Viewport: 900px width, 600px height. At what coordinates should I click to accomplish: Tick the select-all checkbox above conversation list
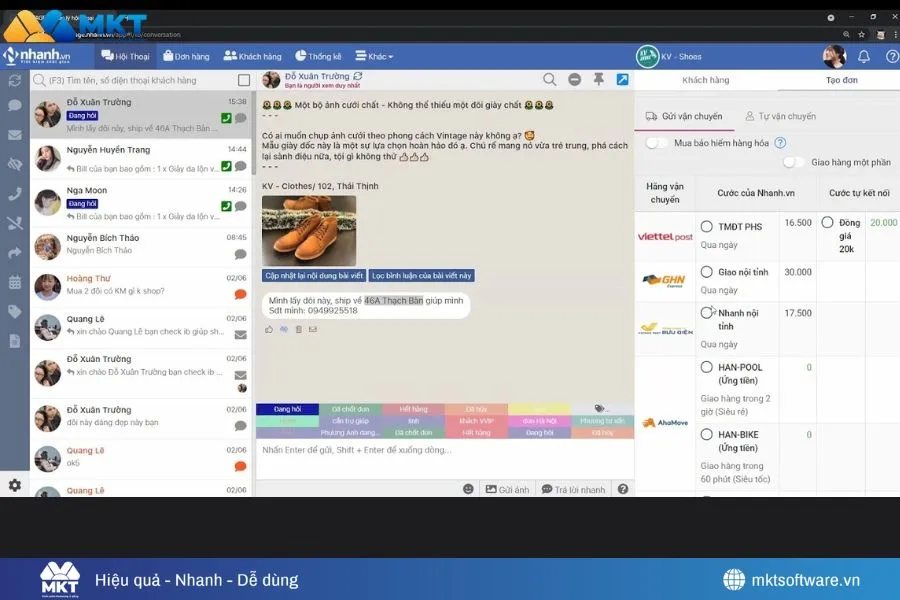pos(243,80)
